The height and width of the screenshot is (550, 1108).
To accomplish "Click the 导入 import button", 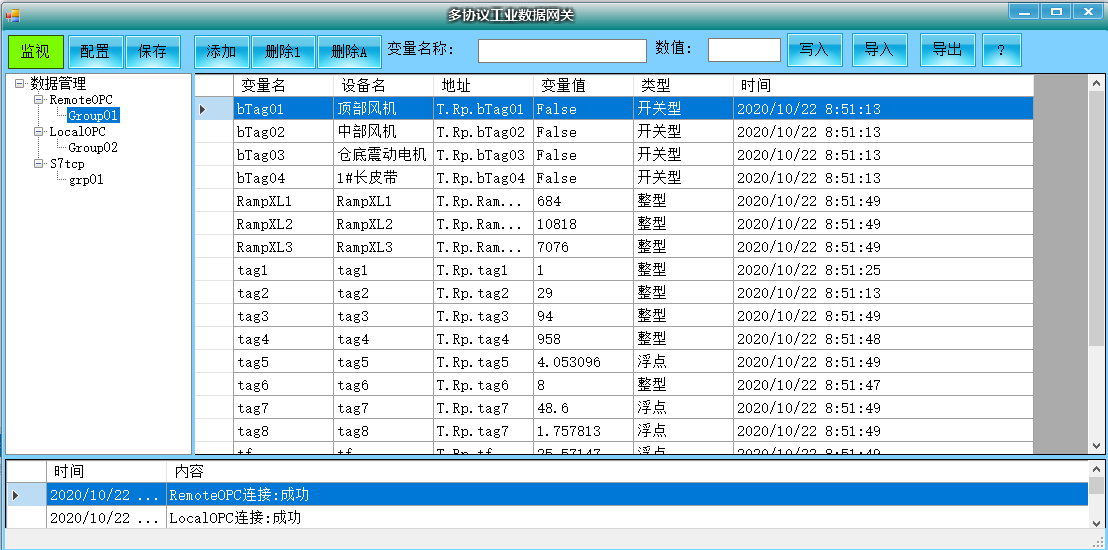I will tap(879, 50).
